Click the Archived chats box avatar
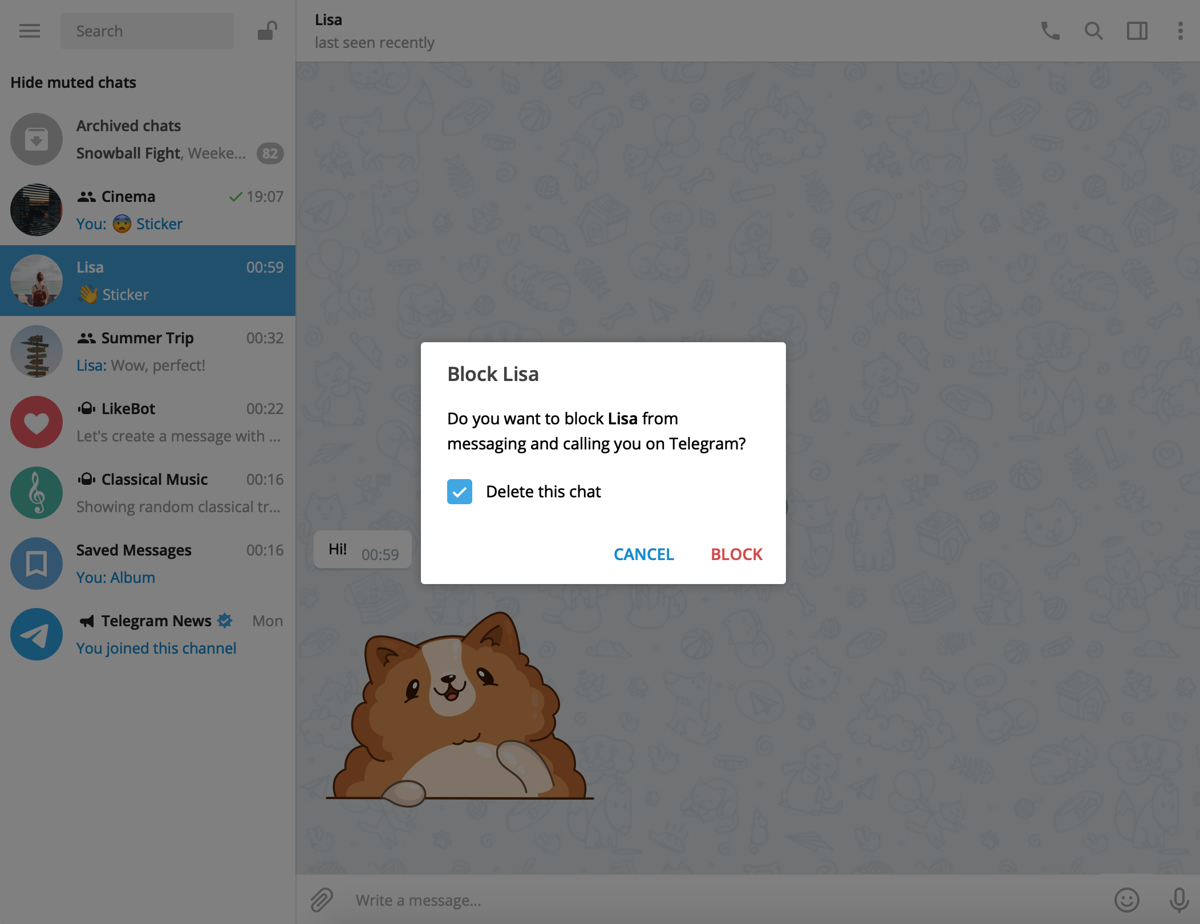The image size is (1200, 924). tap(36, 139)
